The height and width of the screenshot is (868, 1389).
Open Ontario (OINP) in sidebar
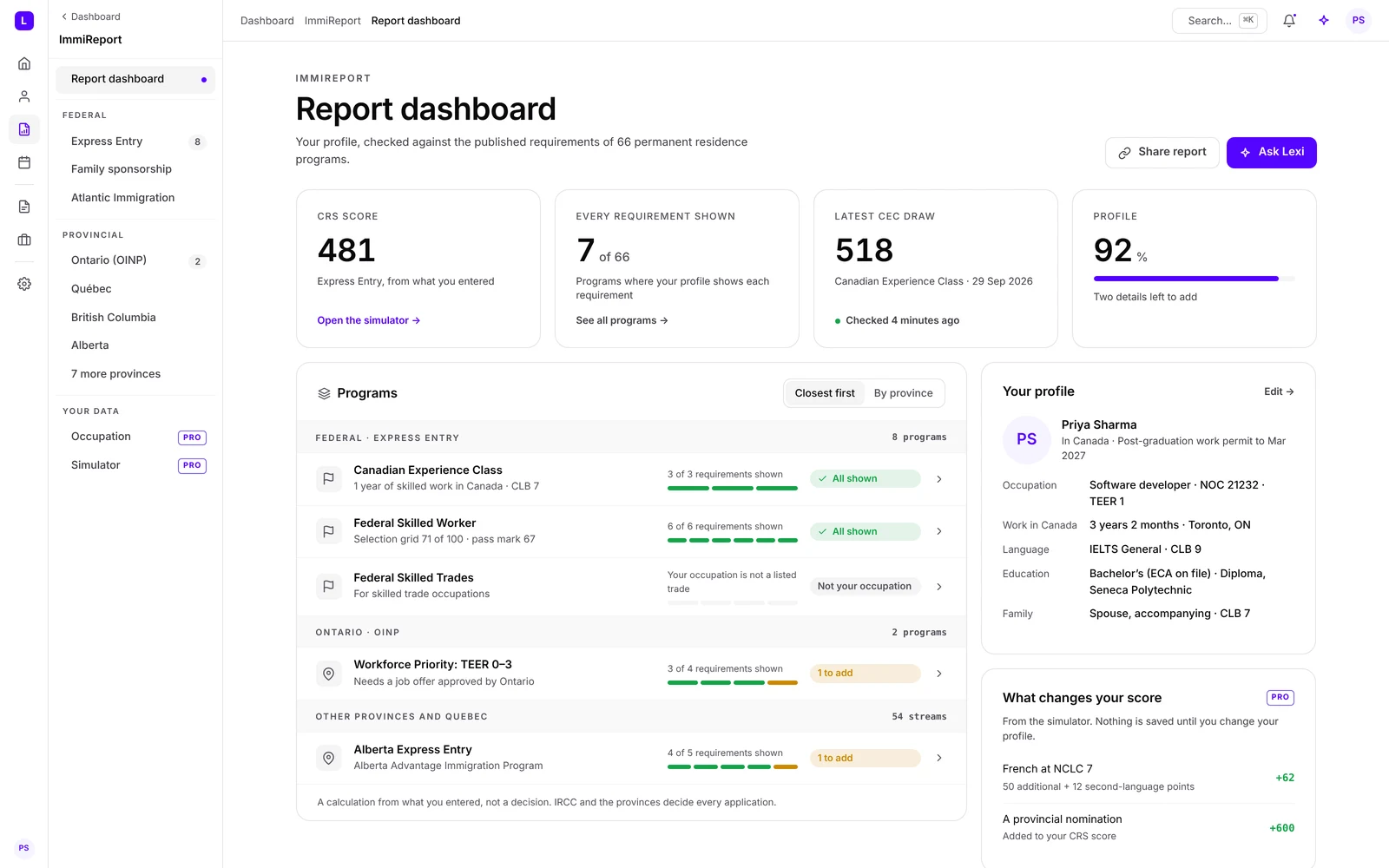pyautogui.click(x=135, y=260)
